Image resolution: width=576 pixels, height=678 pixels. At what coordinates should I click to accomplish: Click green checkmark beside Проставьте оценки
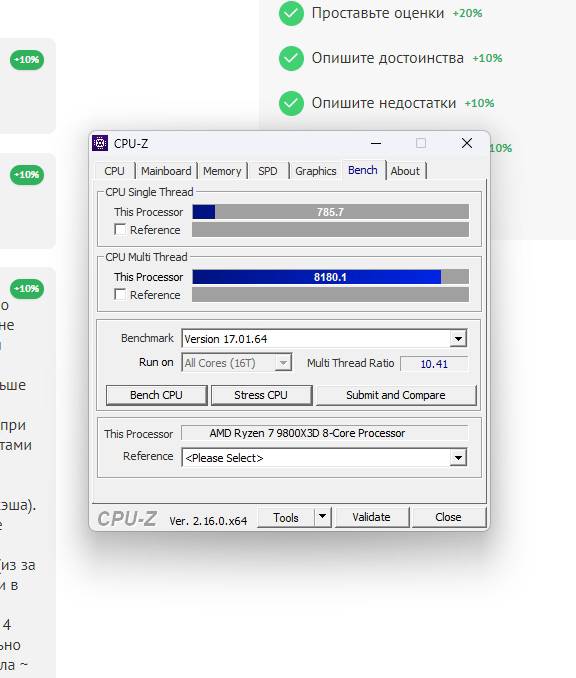click(291, 13)
